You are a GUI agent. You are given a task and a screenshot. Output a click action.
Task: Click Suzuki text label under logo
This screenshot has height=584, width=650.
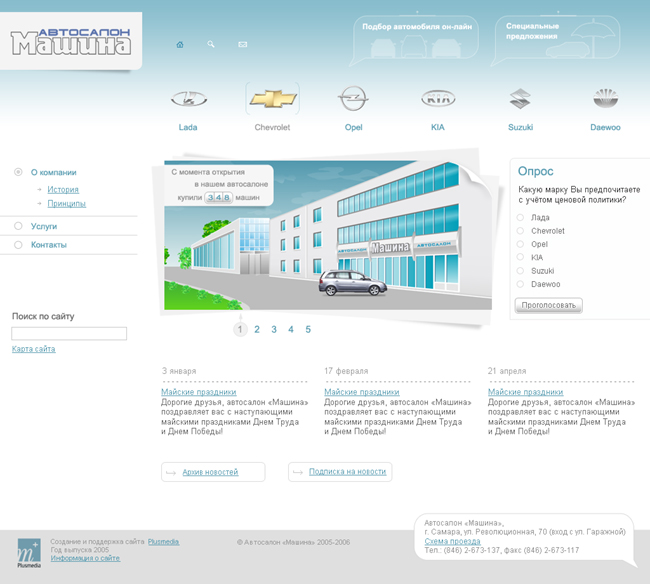tap(521, 127)
